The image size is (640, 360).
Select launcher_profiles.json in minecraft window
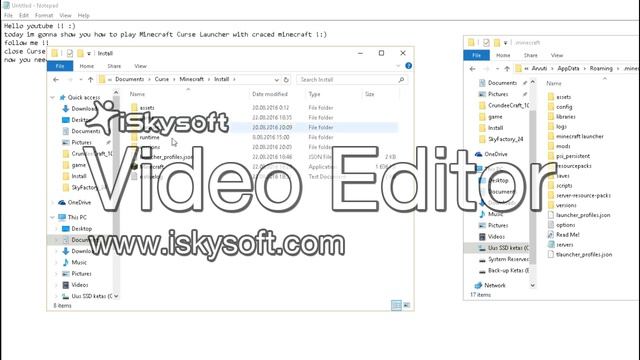583,215
